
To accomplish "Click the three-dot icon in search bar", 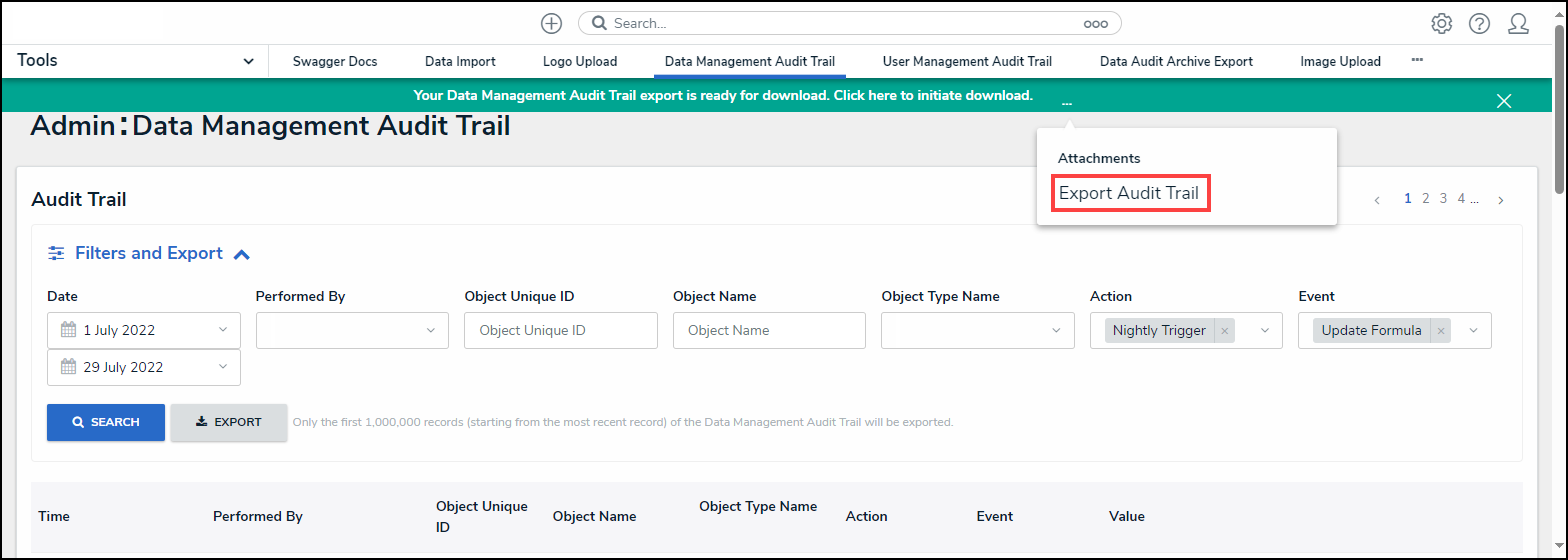I will [x=1095, y=23].
